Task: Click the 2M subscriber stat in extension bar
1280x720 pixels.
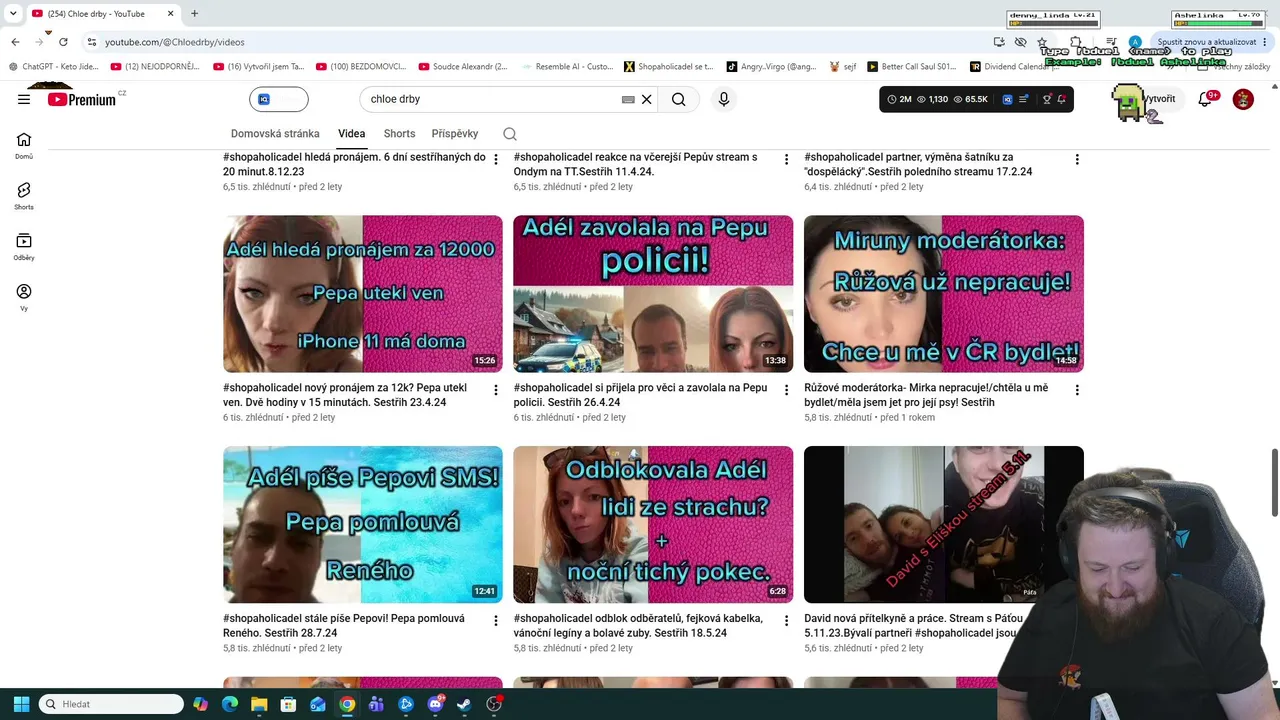Action: click(x=899, y=99)
